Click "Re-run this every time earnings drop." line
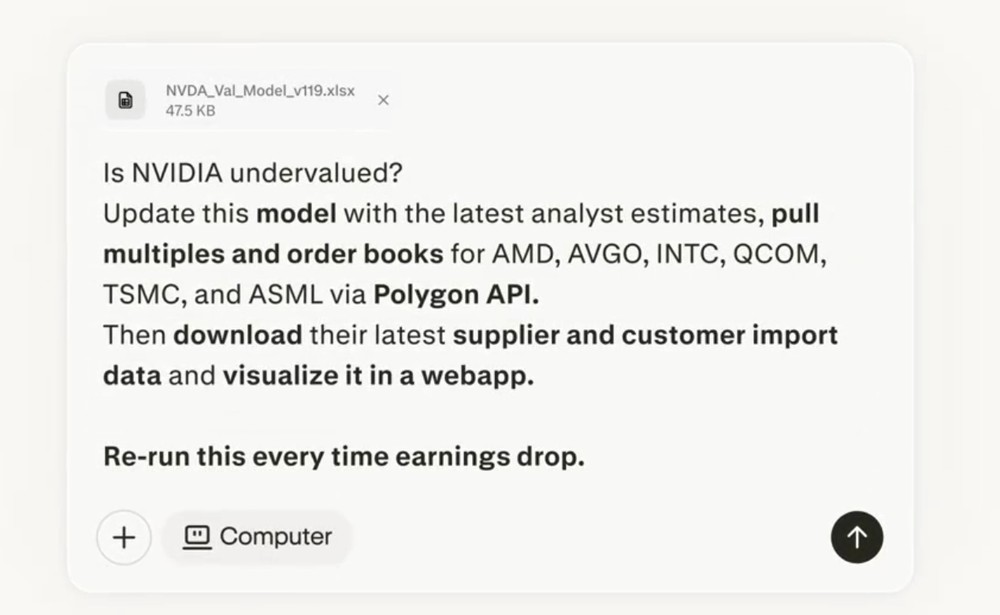 343,457
